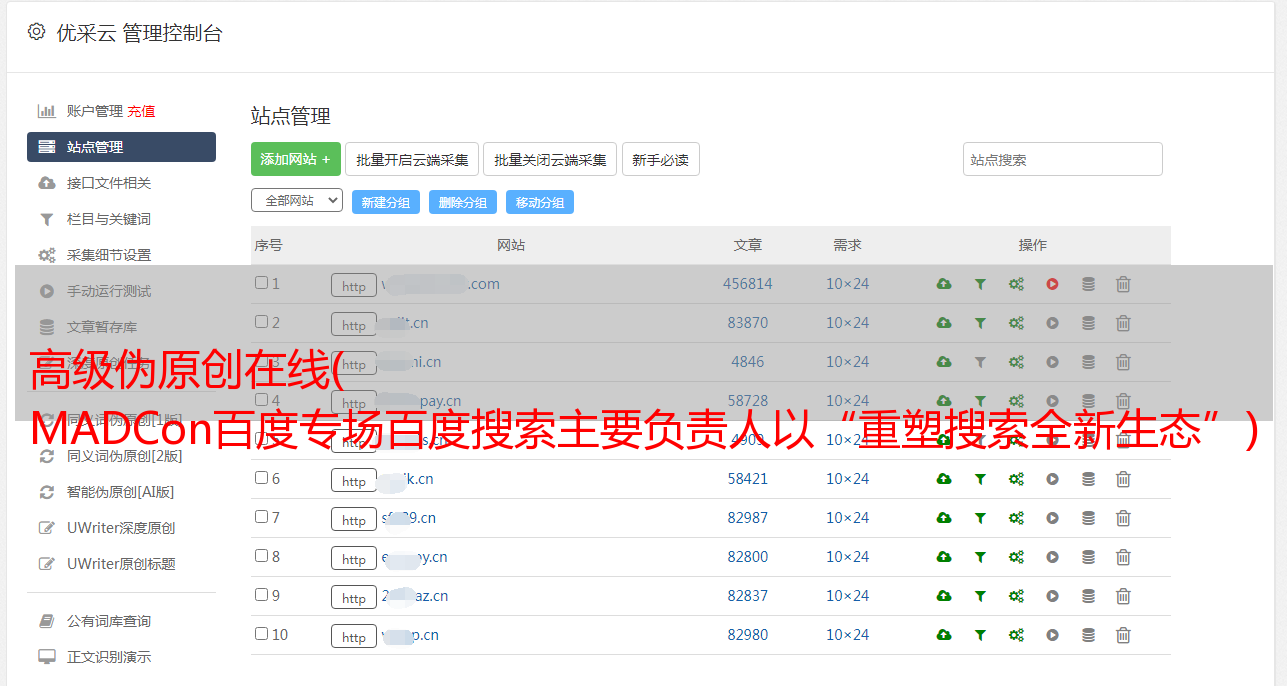Select 站点管理 in the sidebar
The height and width of the screenshot is (686, 1287).
pos(121,147)
